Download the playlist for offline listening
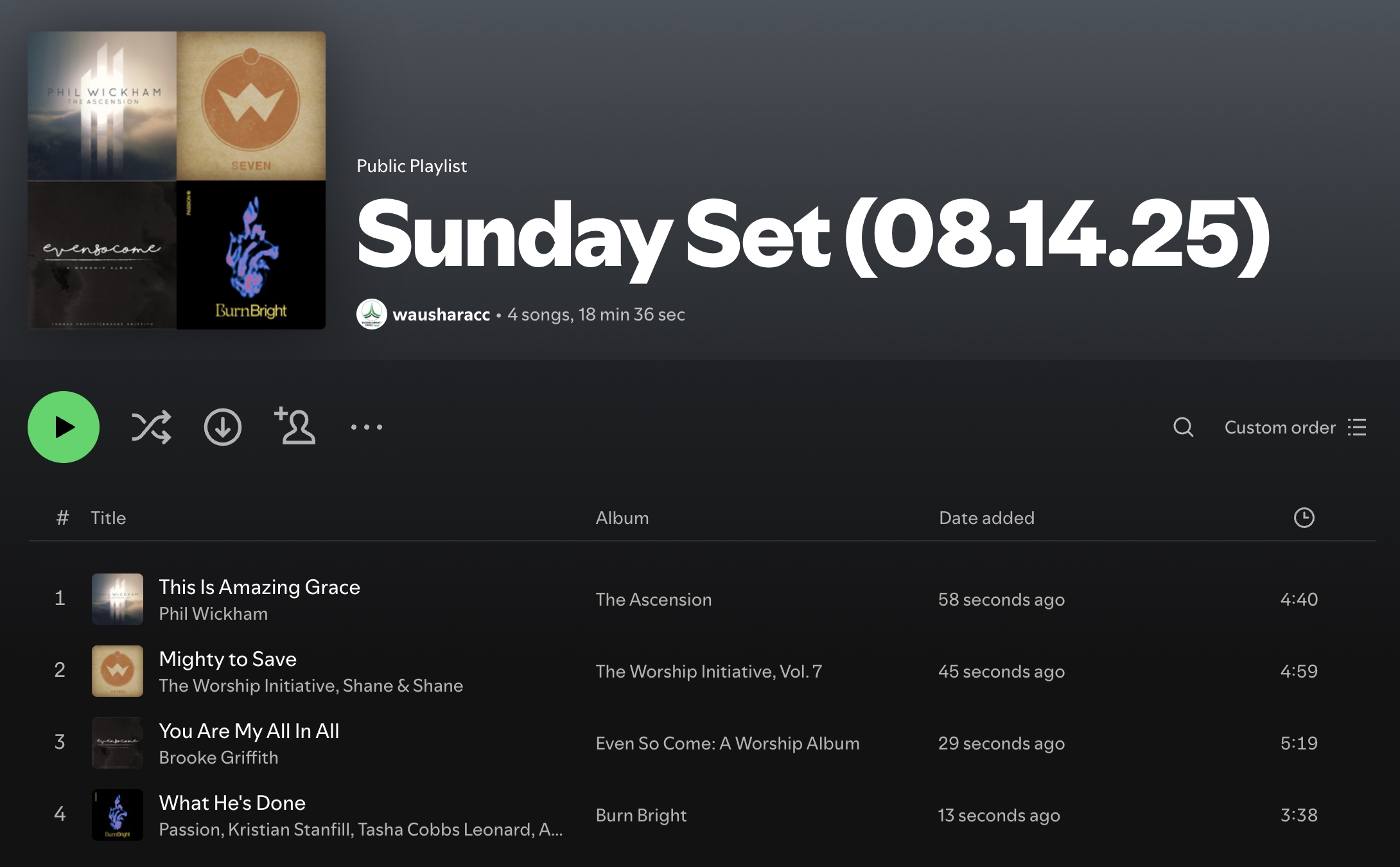The width and height of the screenshot is (1400, 867). click(223, 427)
